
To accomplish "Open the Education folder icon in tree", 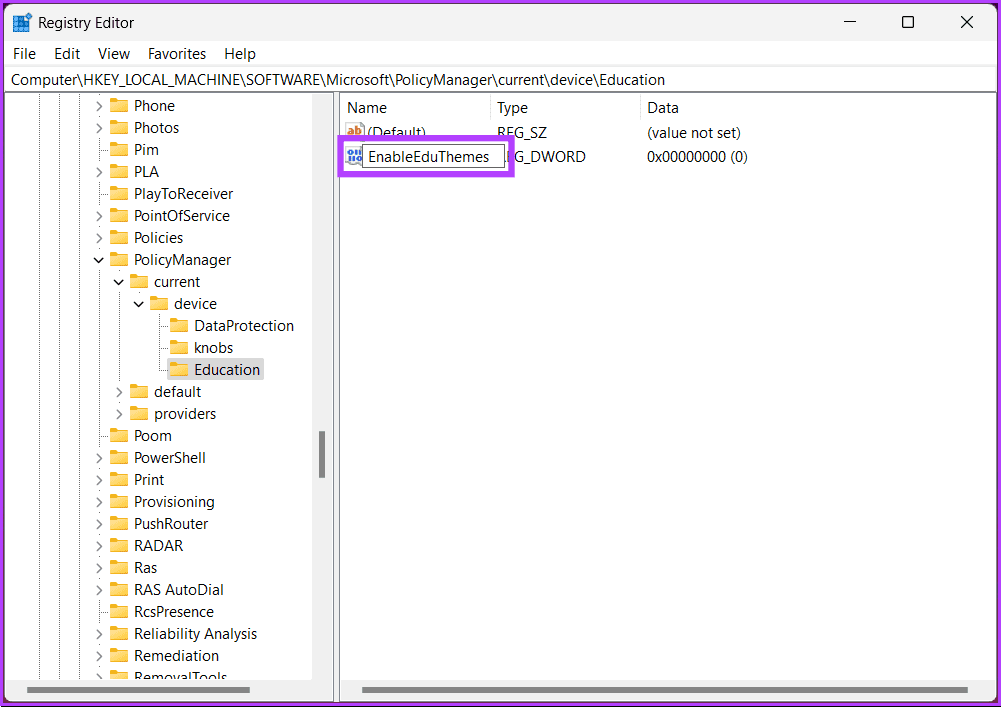I will (x=179, y=370).
